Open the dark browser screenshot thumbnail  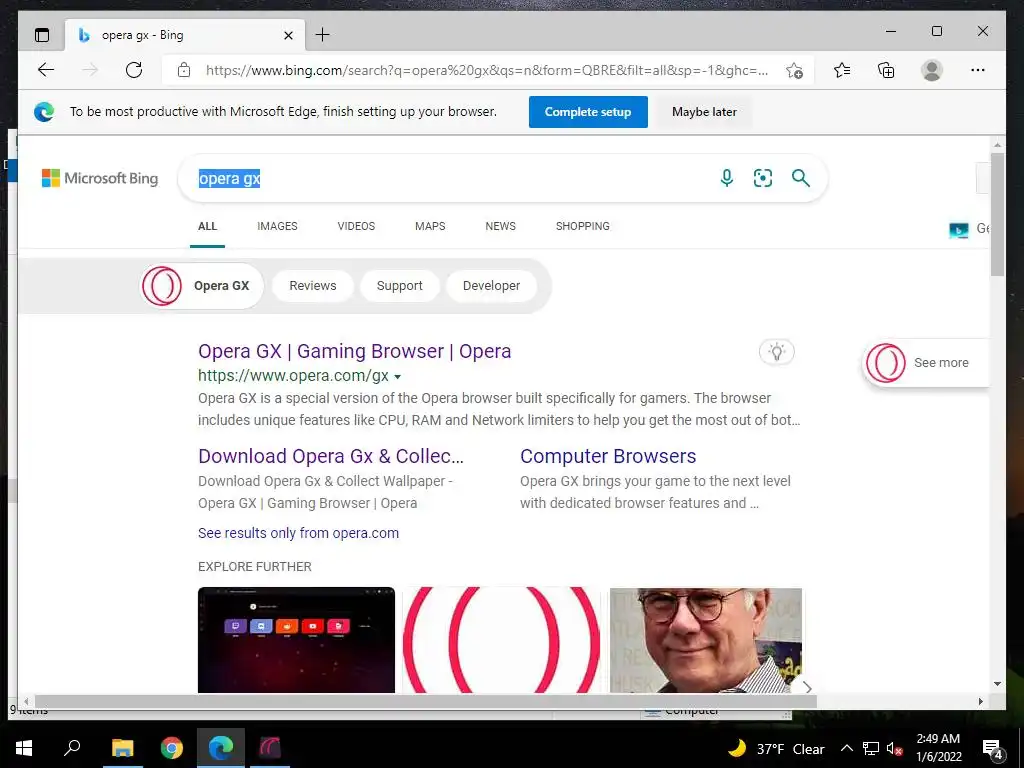(x=296, y=640)
